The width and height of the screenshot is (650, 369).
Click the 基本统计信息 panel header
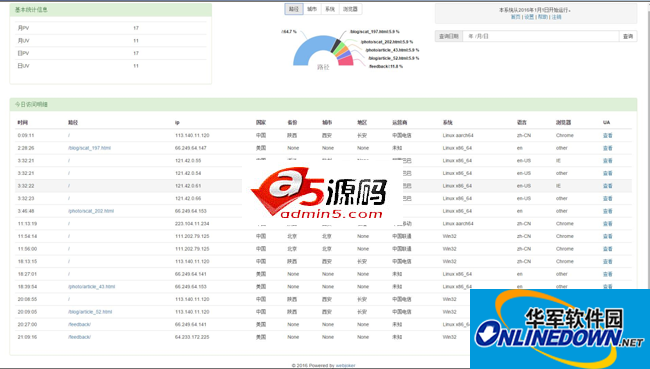(111, 10)
